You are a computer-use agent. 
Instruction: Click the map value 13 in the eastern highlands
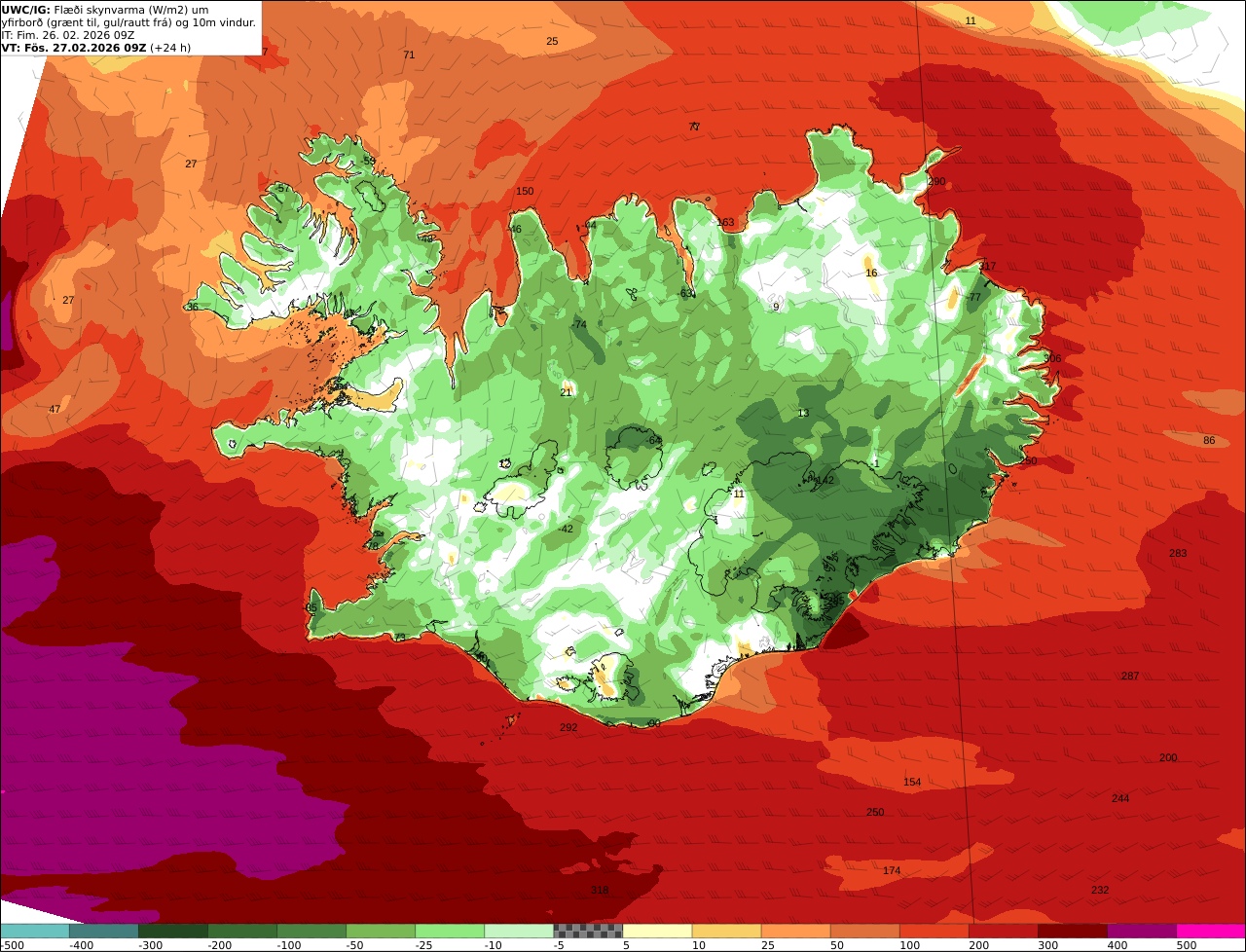tap(803, 414)
